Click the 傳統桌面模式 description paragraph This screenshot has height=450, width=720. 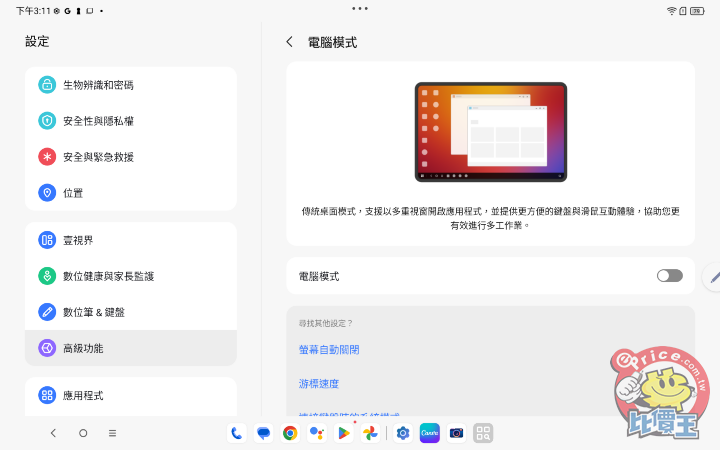(x=490, y=218)
